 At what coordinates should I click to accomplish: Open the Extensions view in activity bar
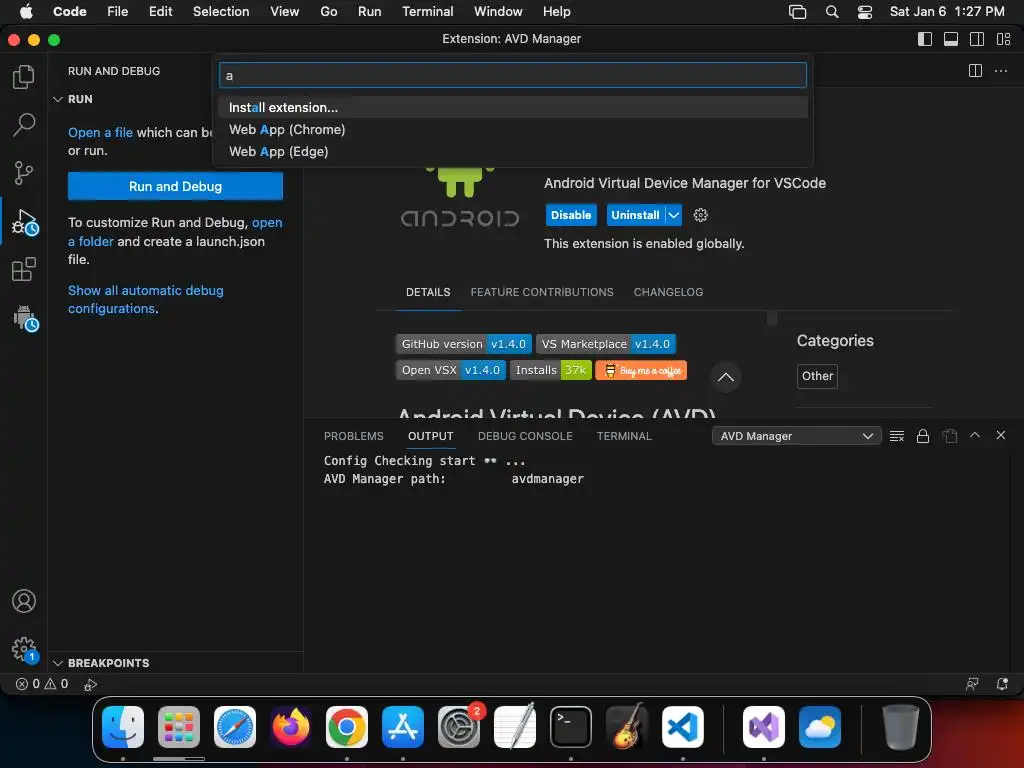tap(24, 269)
